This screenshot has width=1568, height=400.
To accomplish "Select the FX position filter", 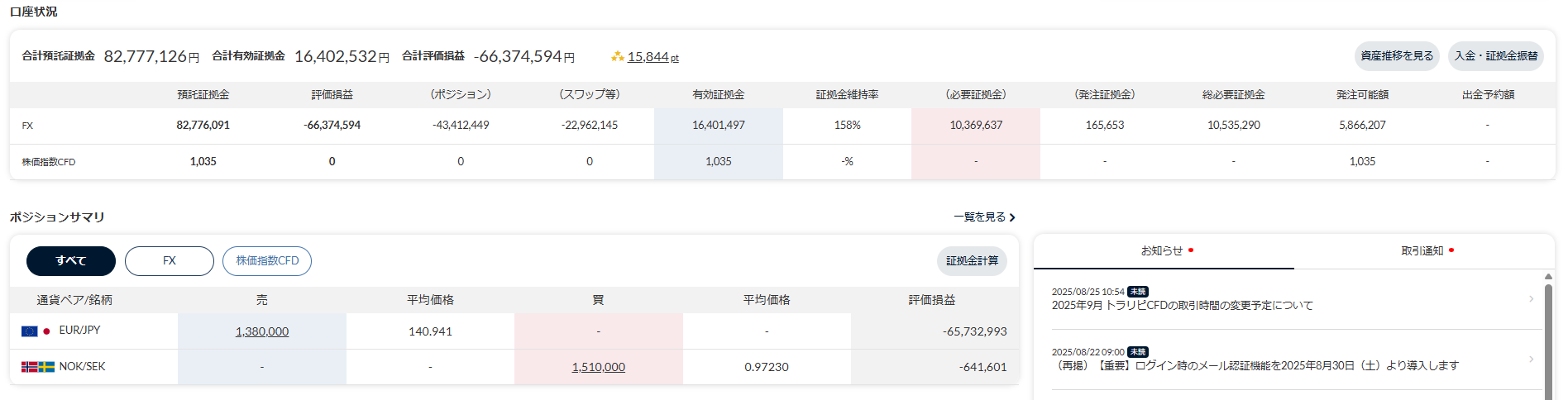I will coord(170,261).
